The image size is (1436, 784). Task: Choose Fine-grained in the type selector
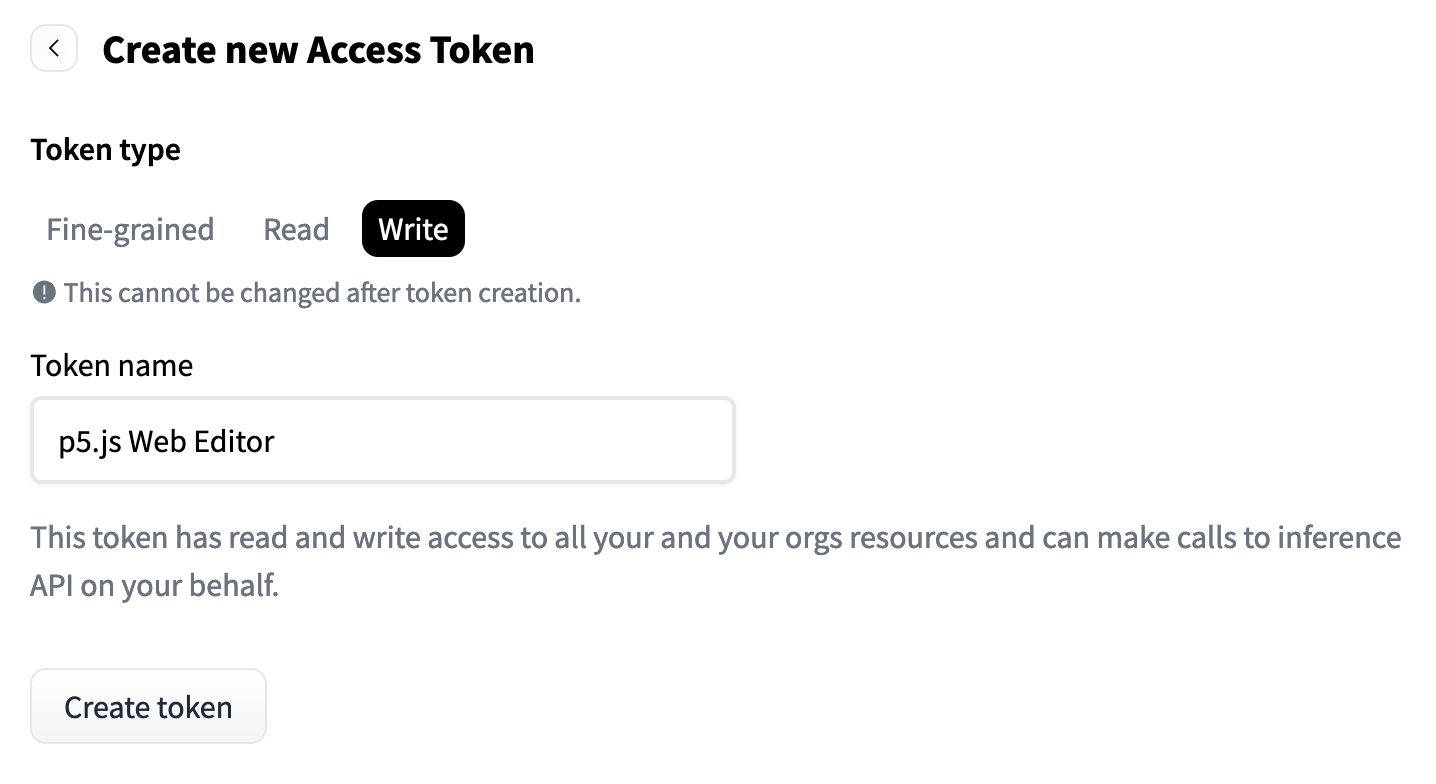tap(130, 229)
